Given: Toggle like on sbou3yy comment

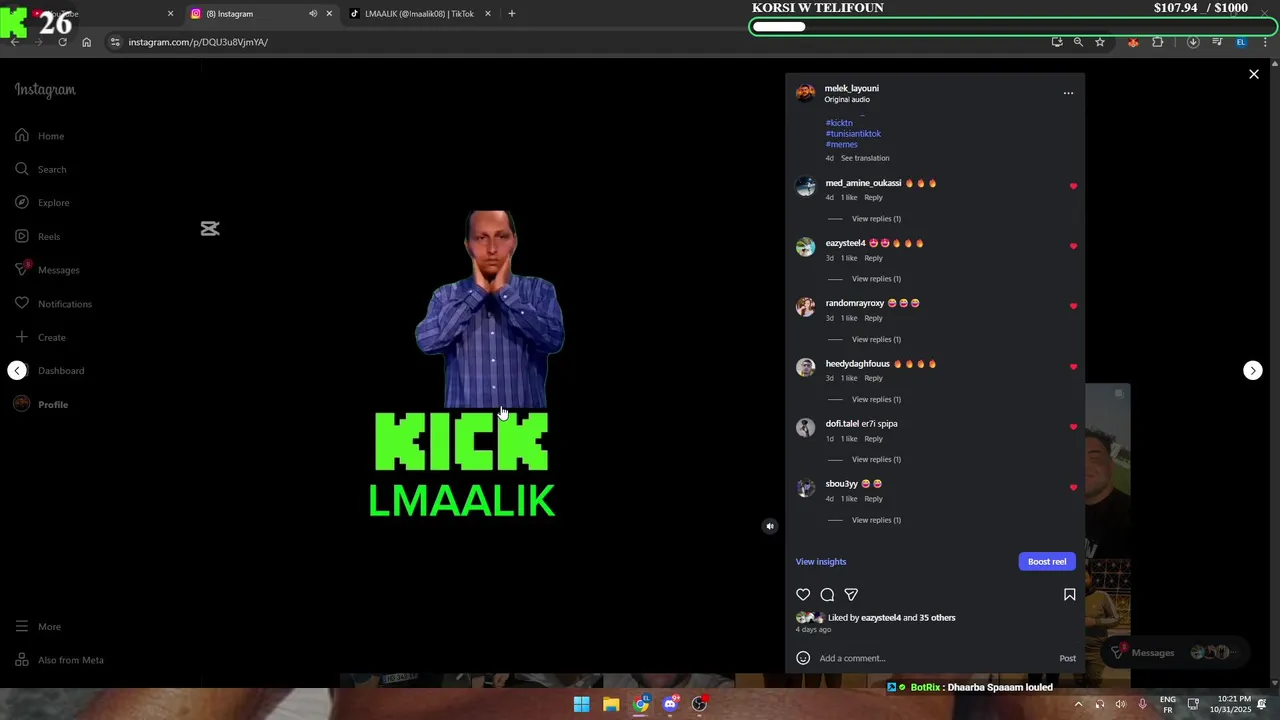Looking at the screenshot, I should (x=1074, y=487).
